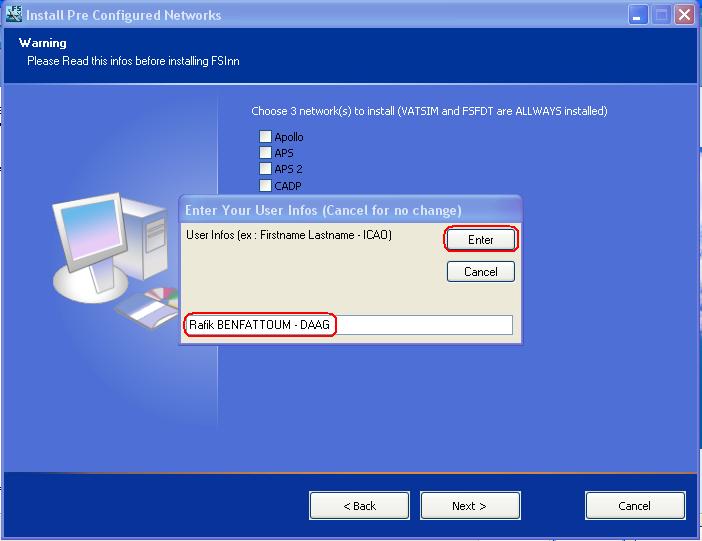
Task: Confirm user infos with the Enter button
Action: point(481,240)
